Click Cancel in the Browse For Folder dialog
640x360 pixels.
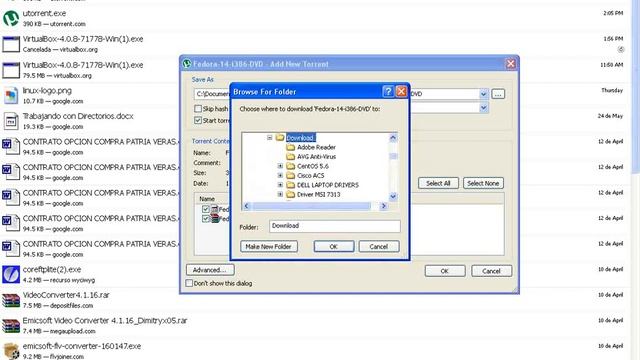coord(379,247)
